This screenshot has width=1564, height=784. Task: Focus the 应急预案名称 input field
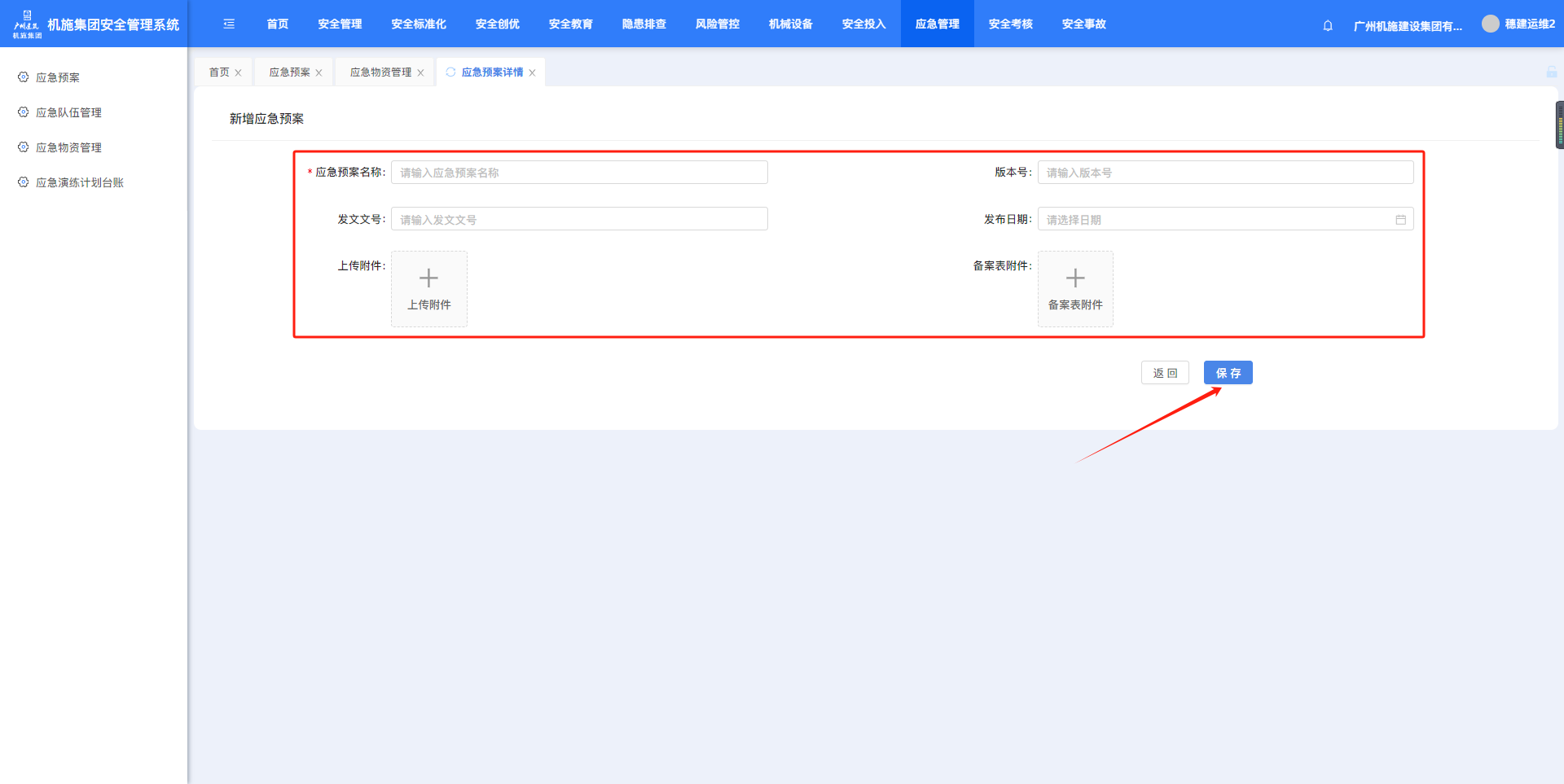tap(579, 173)
